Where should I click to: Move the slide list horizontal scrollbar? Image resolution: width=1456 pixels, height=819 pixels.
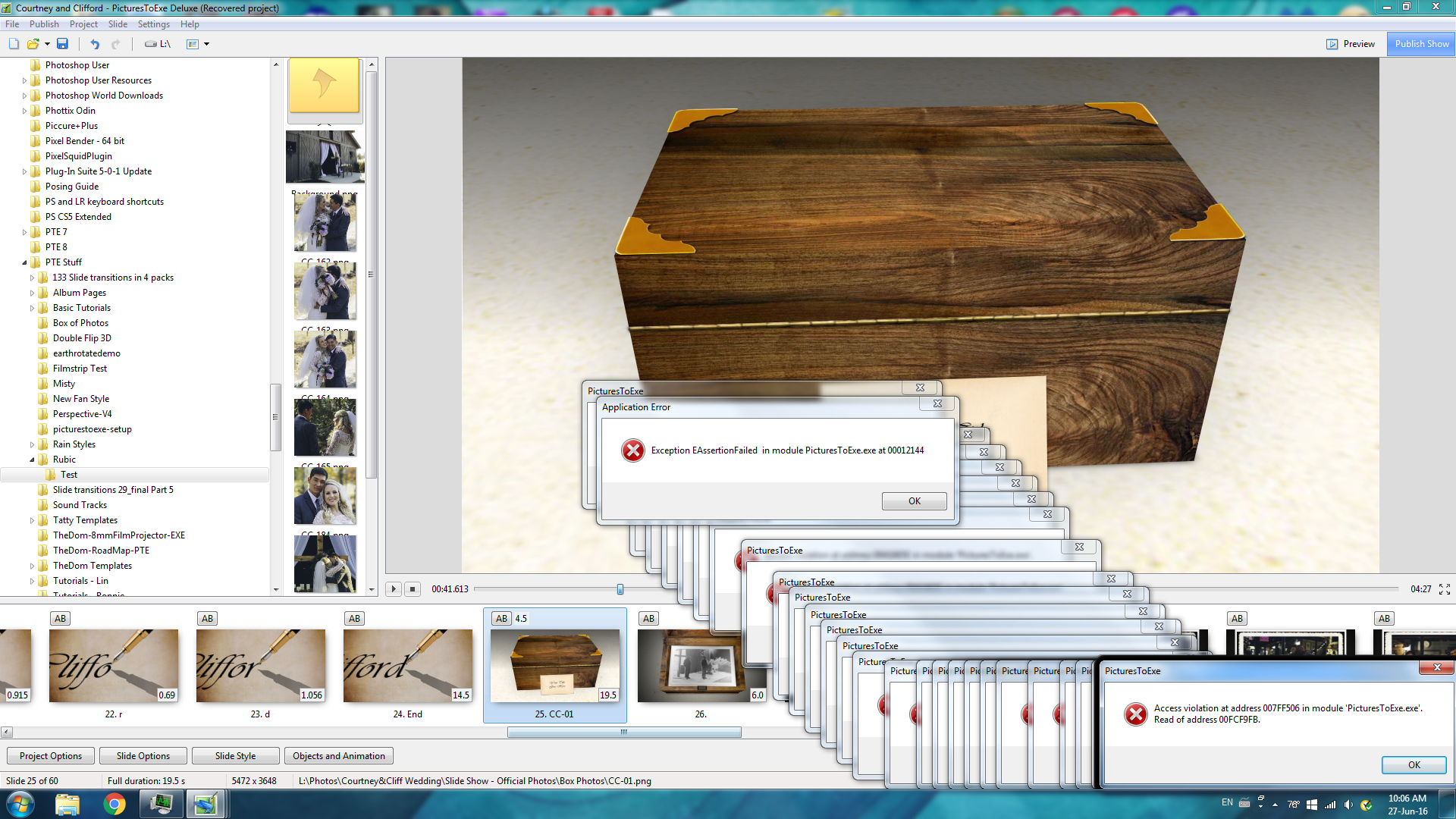click(x=624, y=733)
